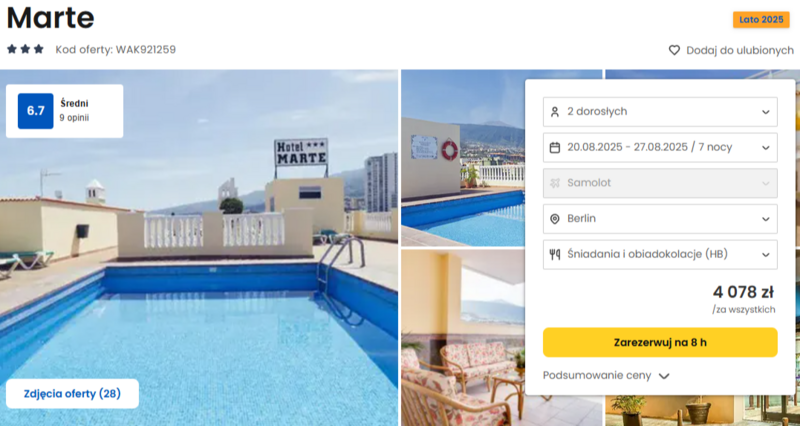Click the fork and knife meal icon

[555, 255]
